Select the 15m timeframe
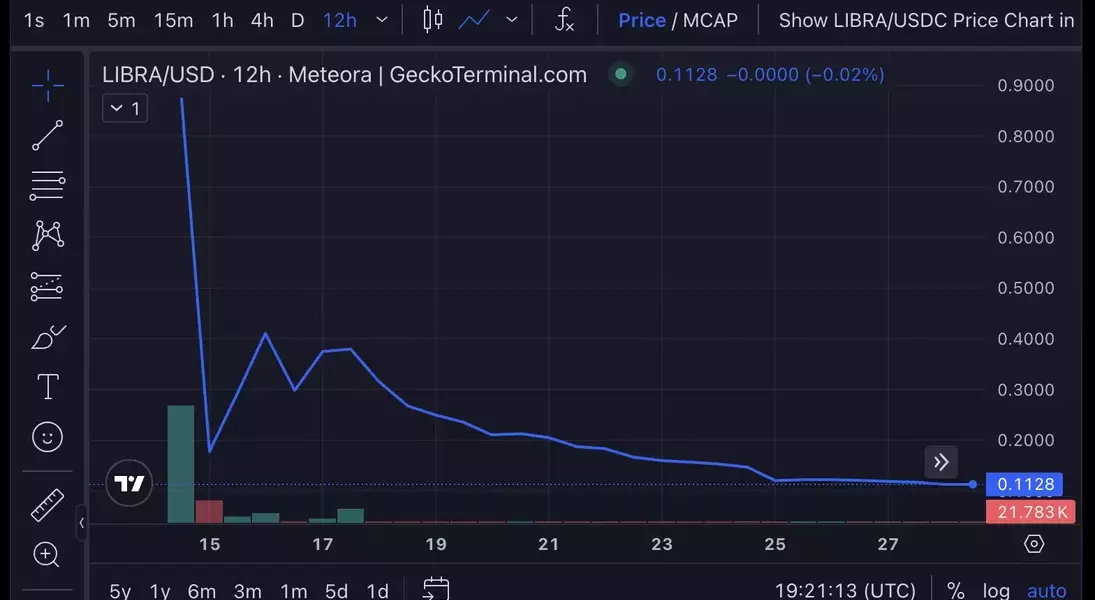This screenshot has width=1095, height=600. pos(173,20)
